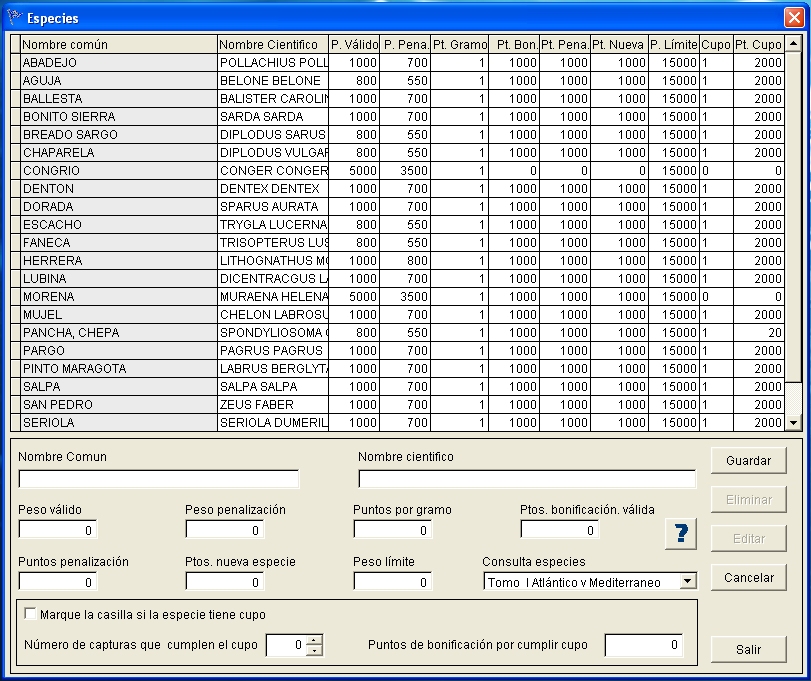Close the Especies window
811x681 pixels.
(x=792, y=18)
